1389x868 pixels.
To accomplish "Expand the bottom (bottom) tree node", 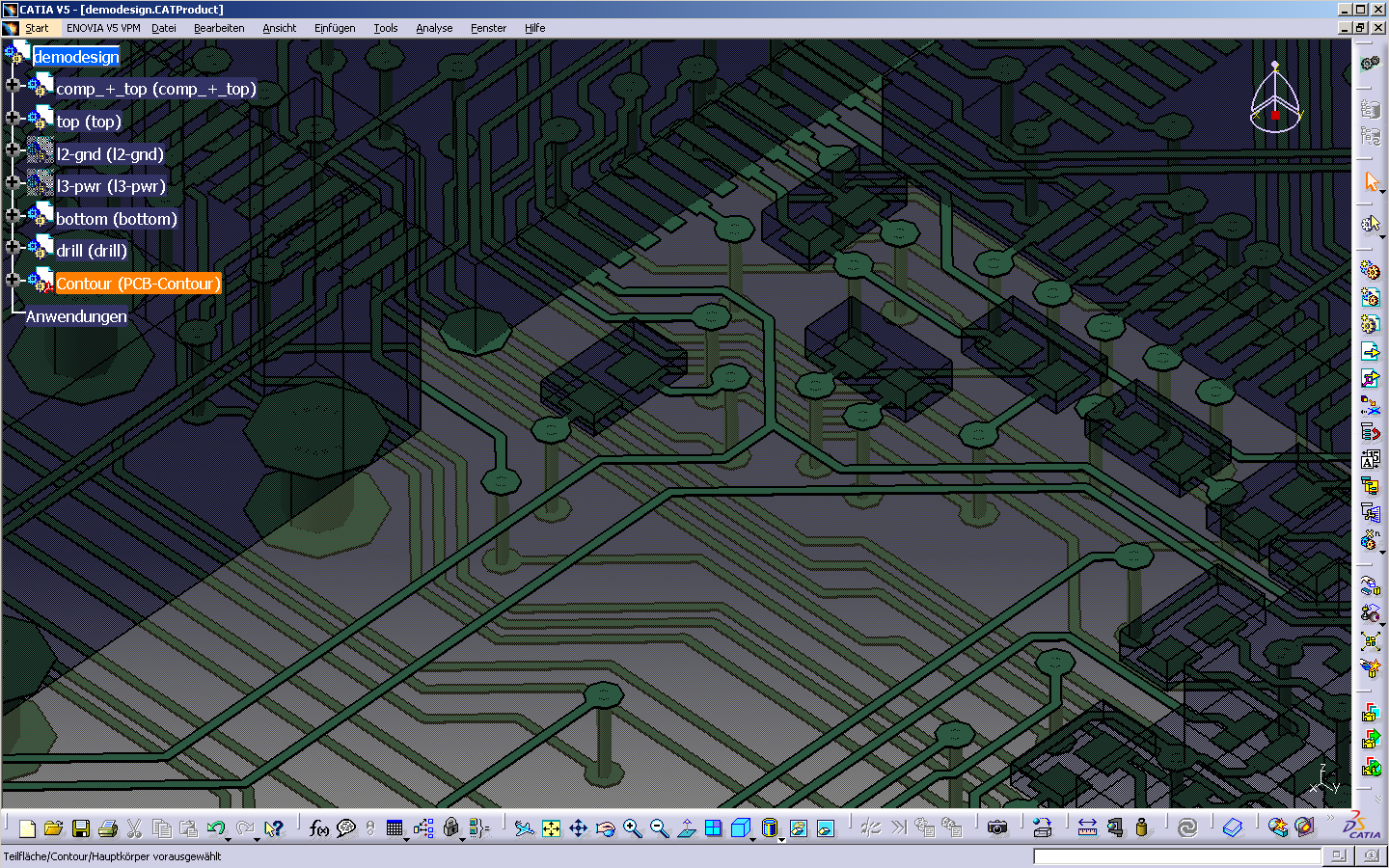I will tap(13, 214).
